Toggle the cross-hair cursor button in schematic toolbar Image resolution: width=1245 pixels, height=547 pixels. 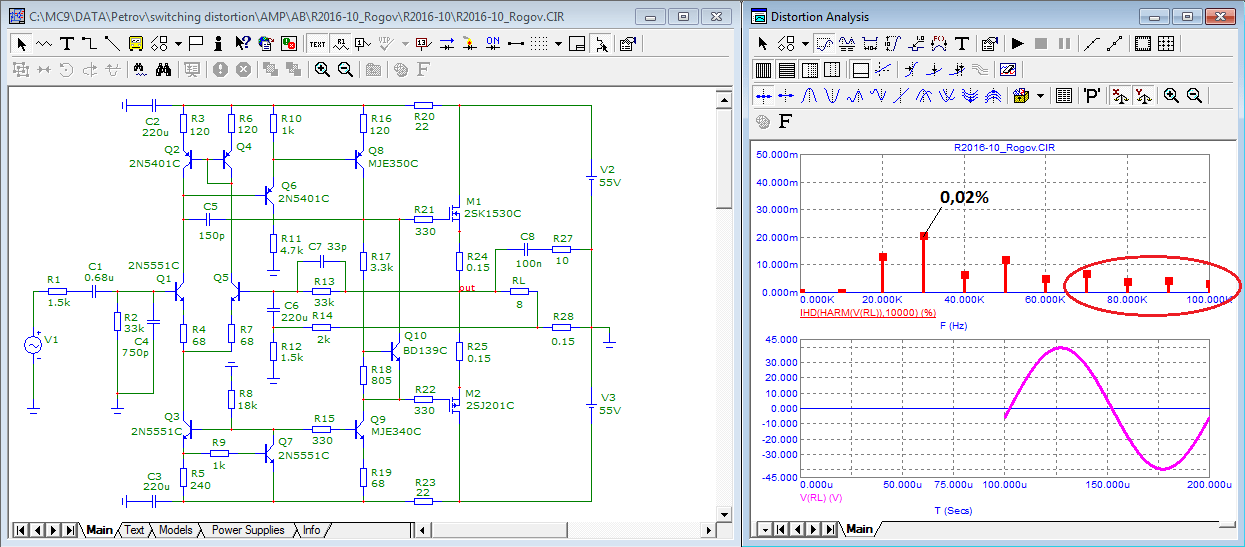pyautogui.click(x=599, y=44)
